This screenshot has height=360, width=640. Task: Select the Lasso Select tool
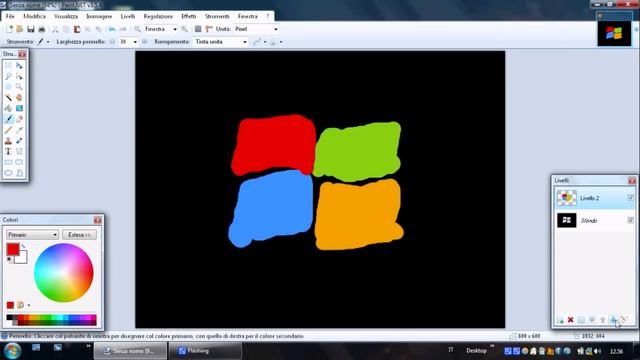[8, 76]
